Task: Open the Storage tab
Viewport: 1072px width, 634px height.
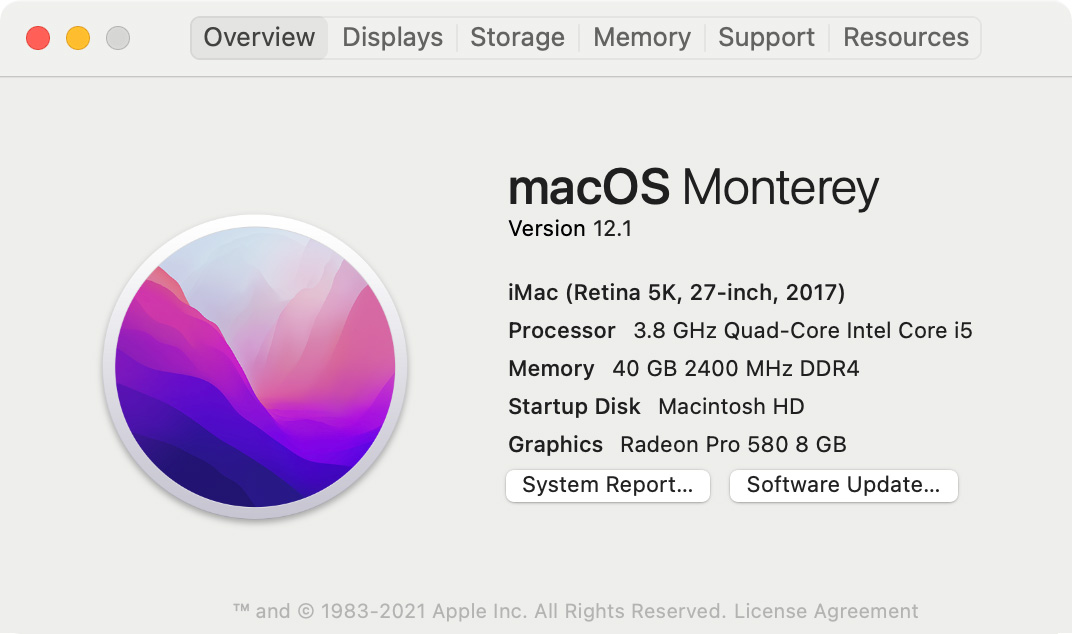Action: (x=518, y=38)
